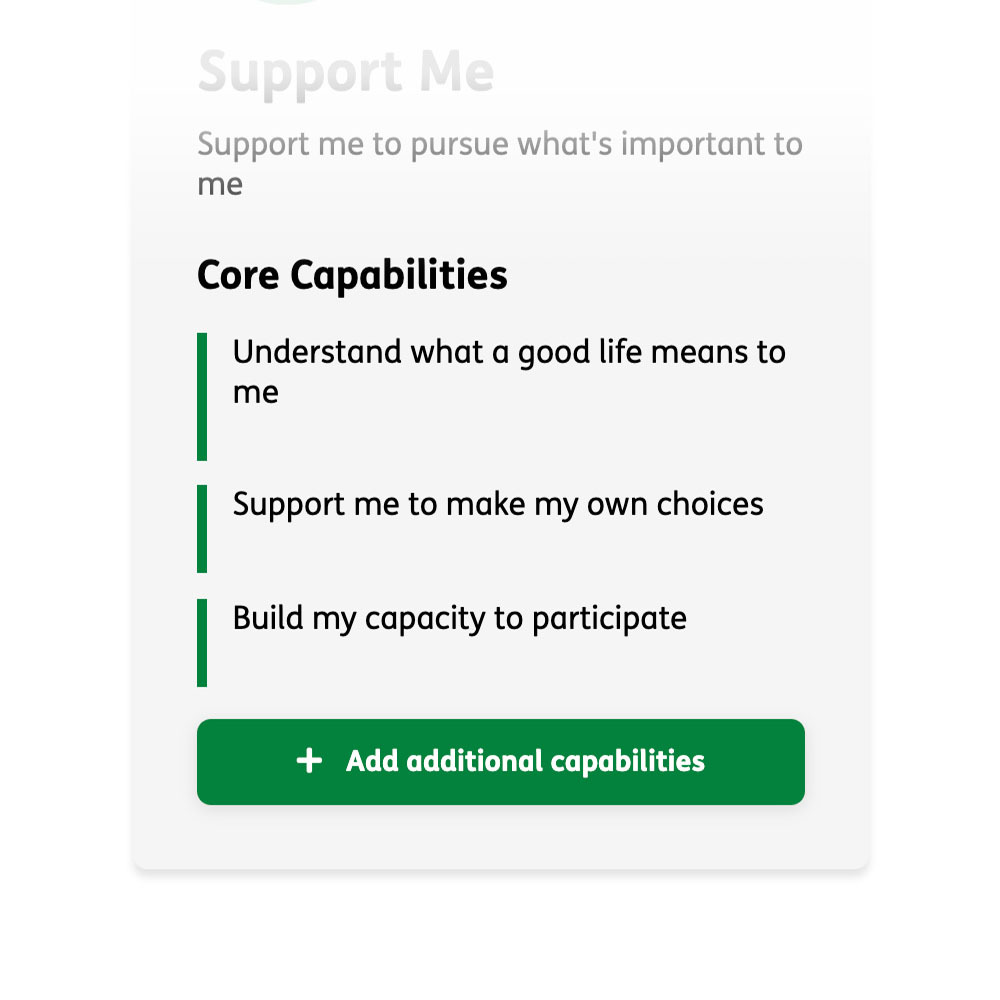The height and width of the screenshot is (1000, 1000).
Task: Choose "Build my capacity to participate" capability
Action: [459, 619]
